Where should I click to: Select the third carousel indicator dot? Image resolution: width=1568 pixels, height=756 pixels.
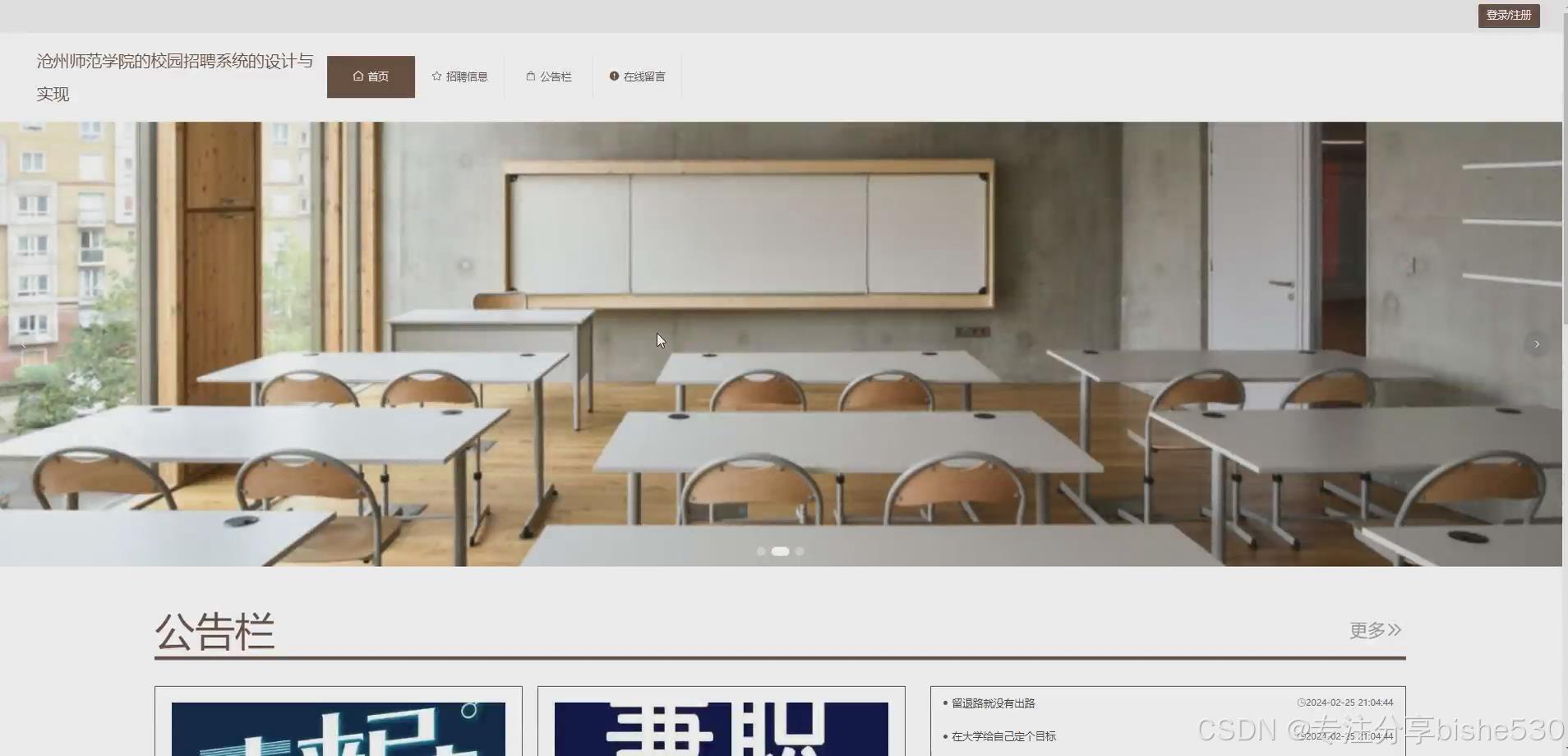pyautogui.click(x=800, y=551)
